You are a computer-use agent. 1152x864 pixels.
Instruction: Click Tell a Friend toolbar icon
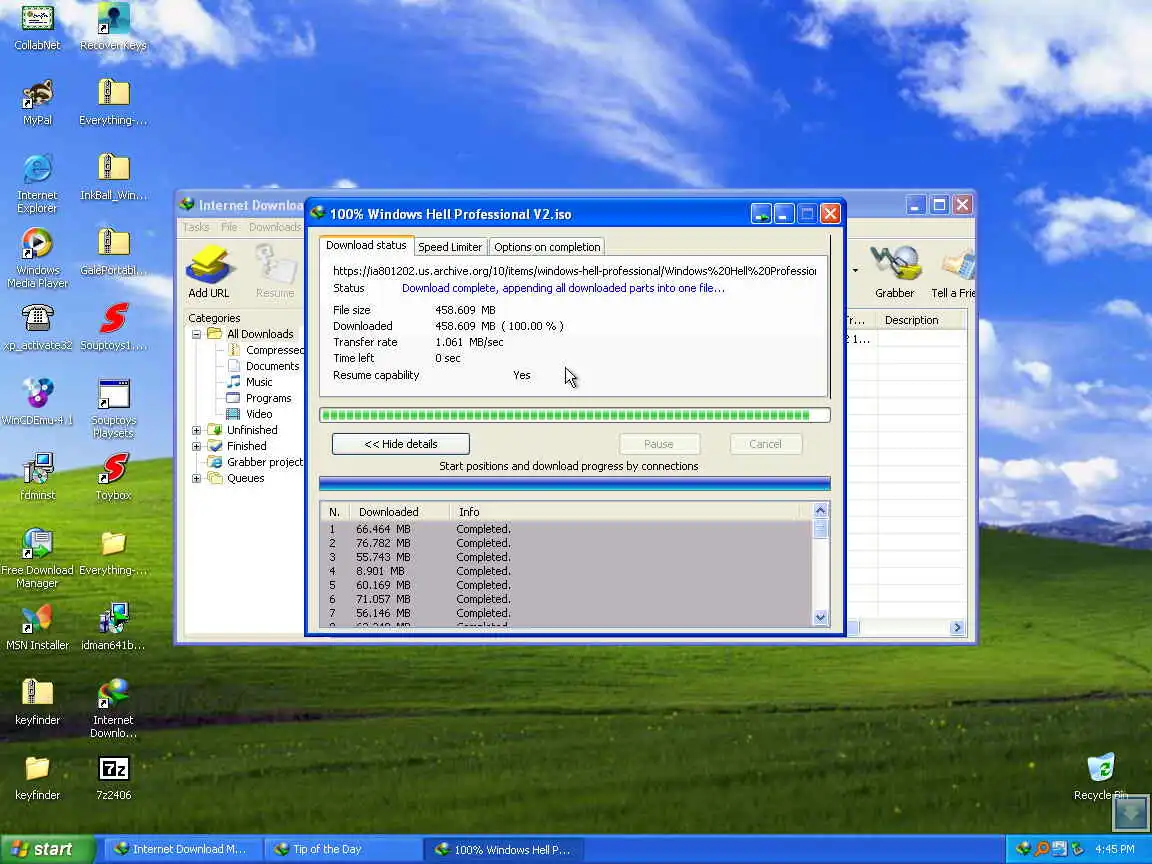click(953, 272)
